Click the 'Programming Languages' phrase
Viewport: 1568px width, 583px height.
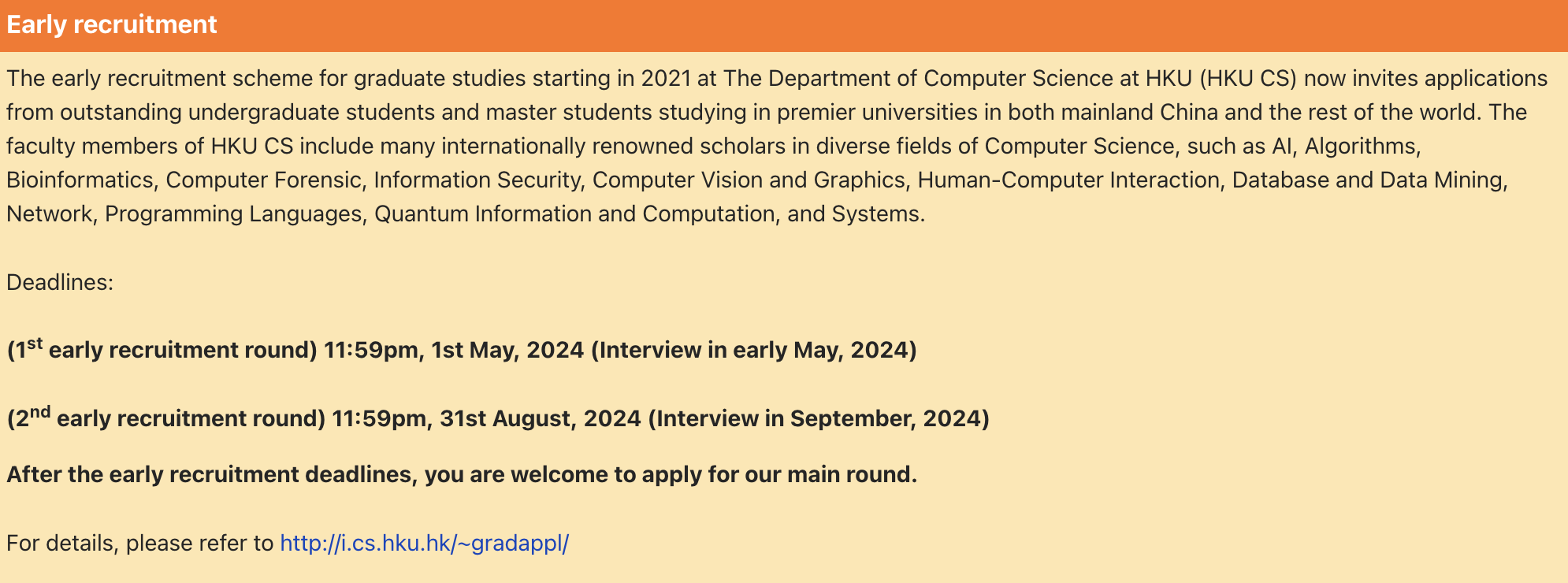click(x=233, y=214)
